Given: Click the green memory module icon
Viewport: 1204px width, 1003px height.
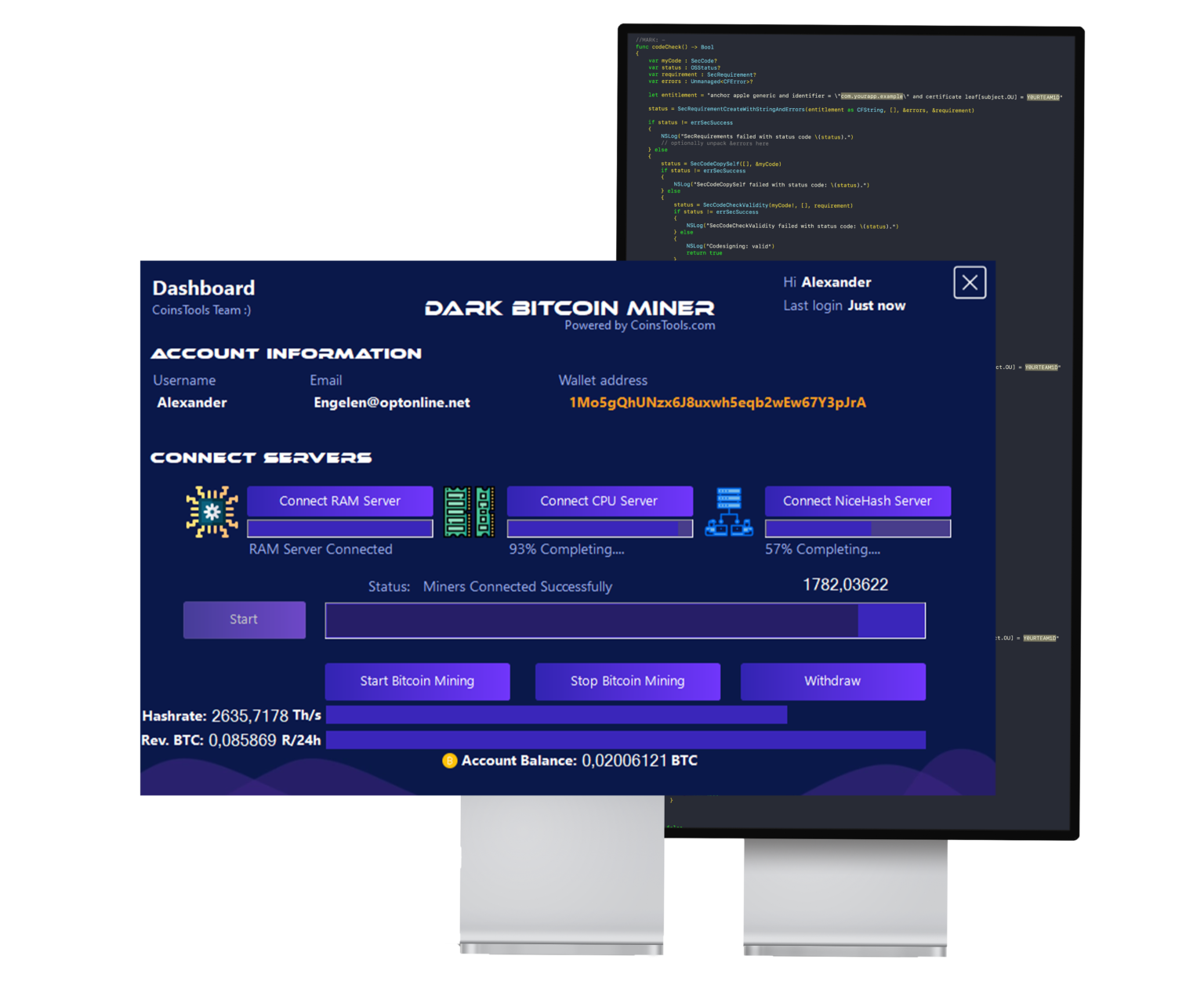Looking at the screenshot, I should coord(470,512).
